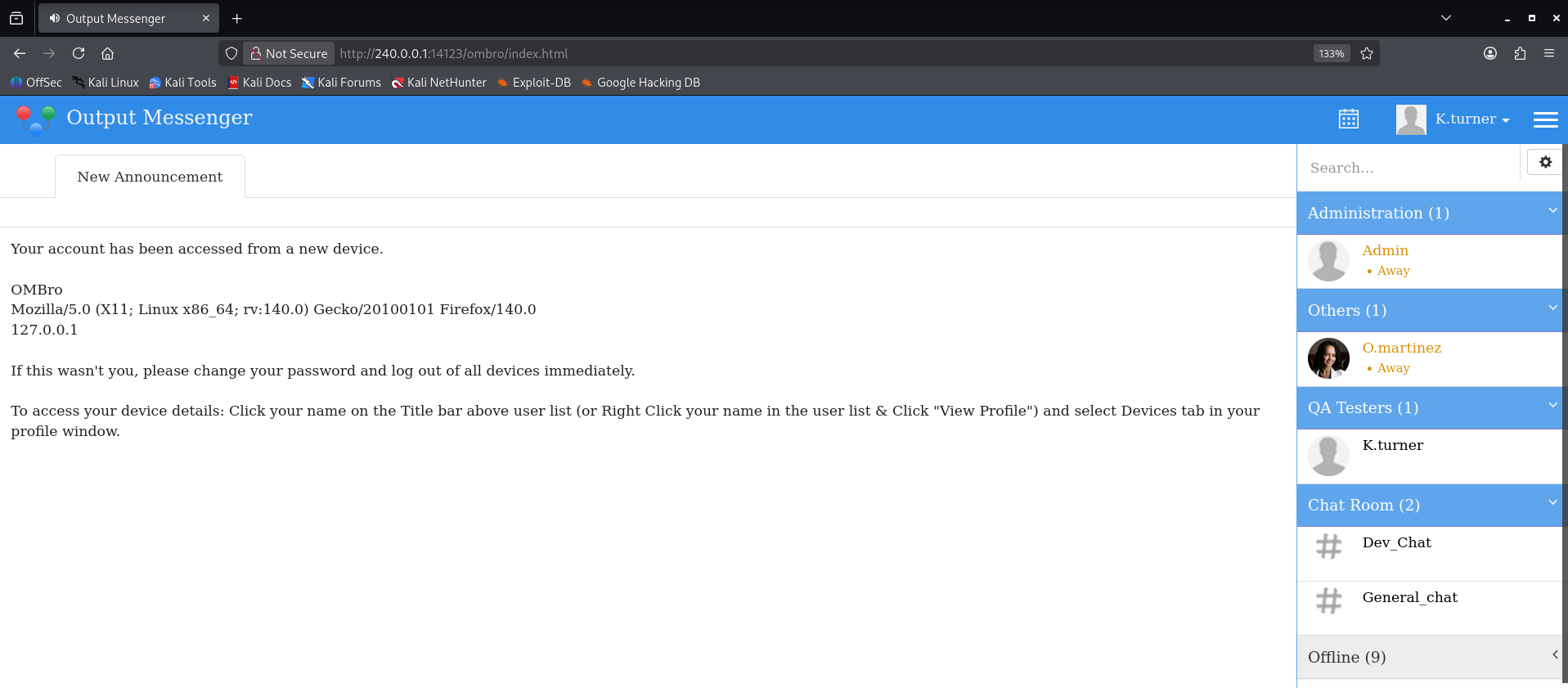
Task: Click the Output Messenger logo balloons
Action: point(35,119)
